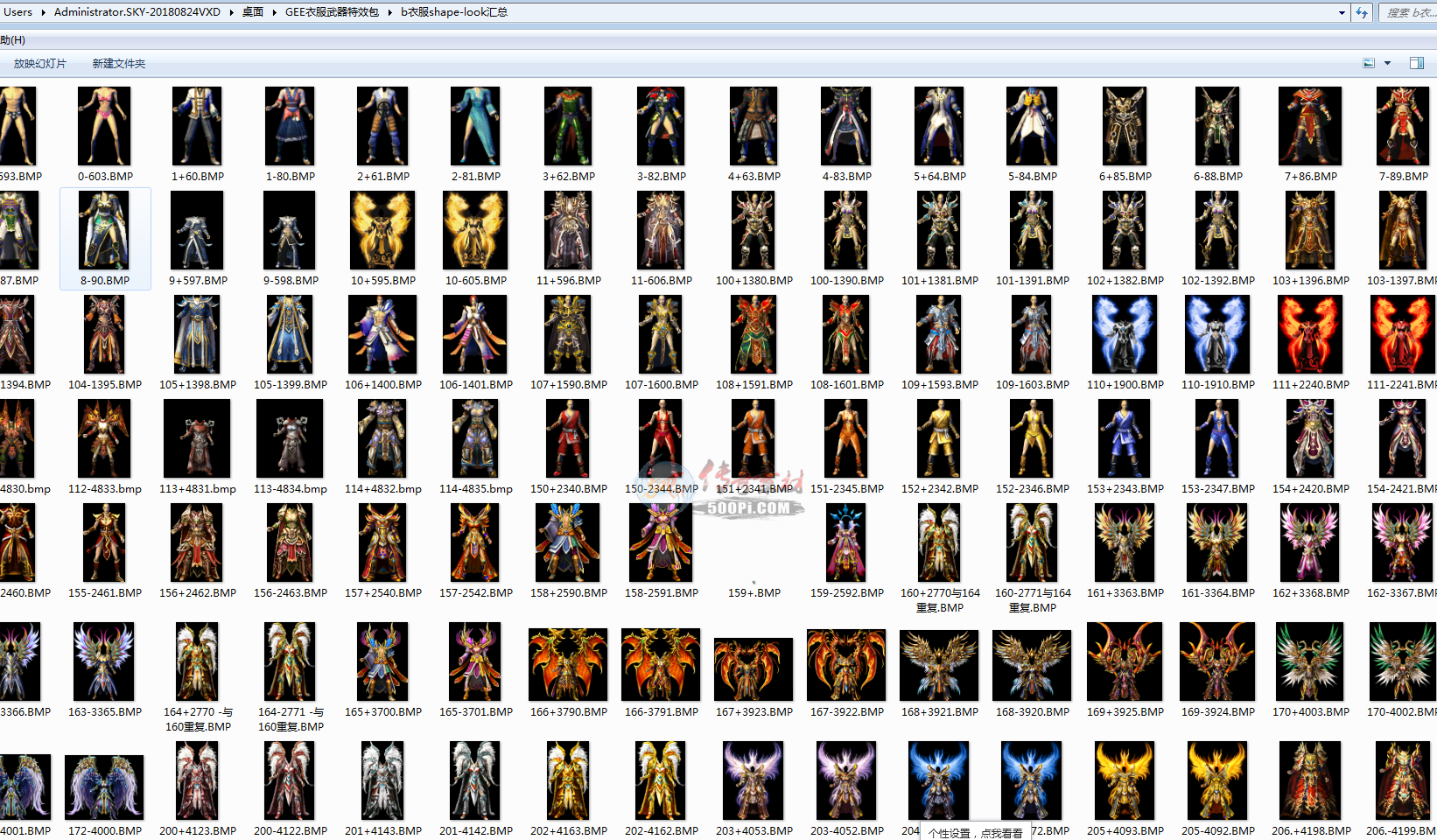Select file 9+597.BMP thumbnail
1437x840 pixels.
(x=197, y=230)
